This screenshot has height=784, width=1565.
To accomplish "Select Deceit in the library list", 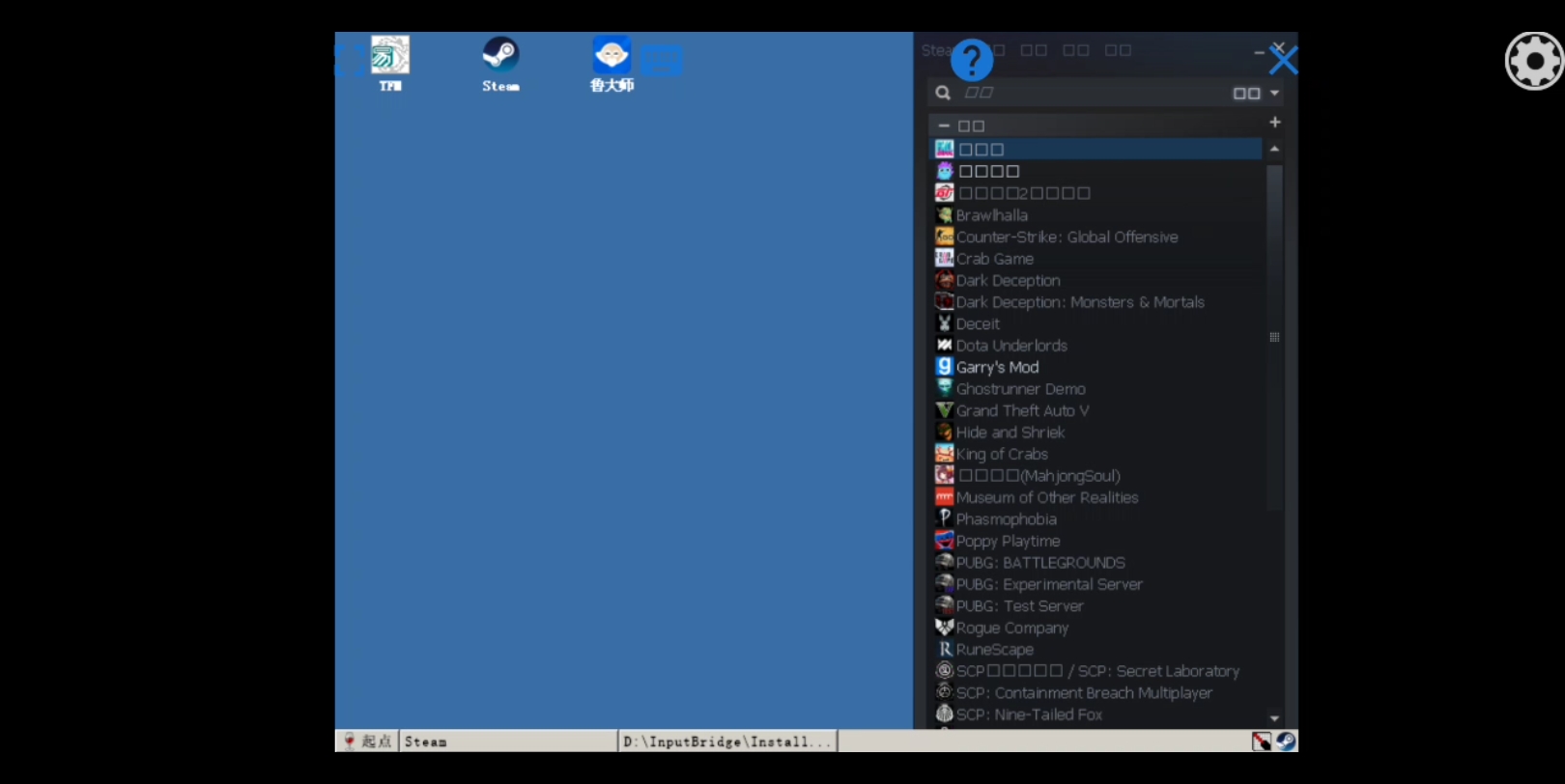I will pos(1095,323).
